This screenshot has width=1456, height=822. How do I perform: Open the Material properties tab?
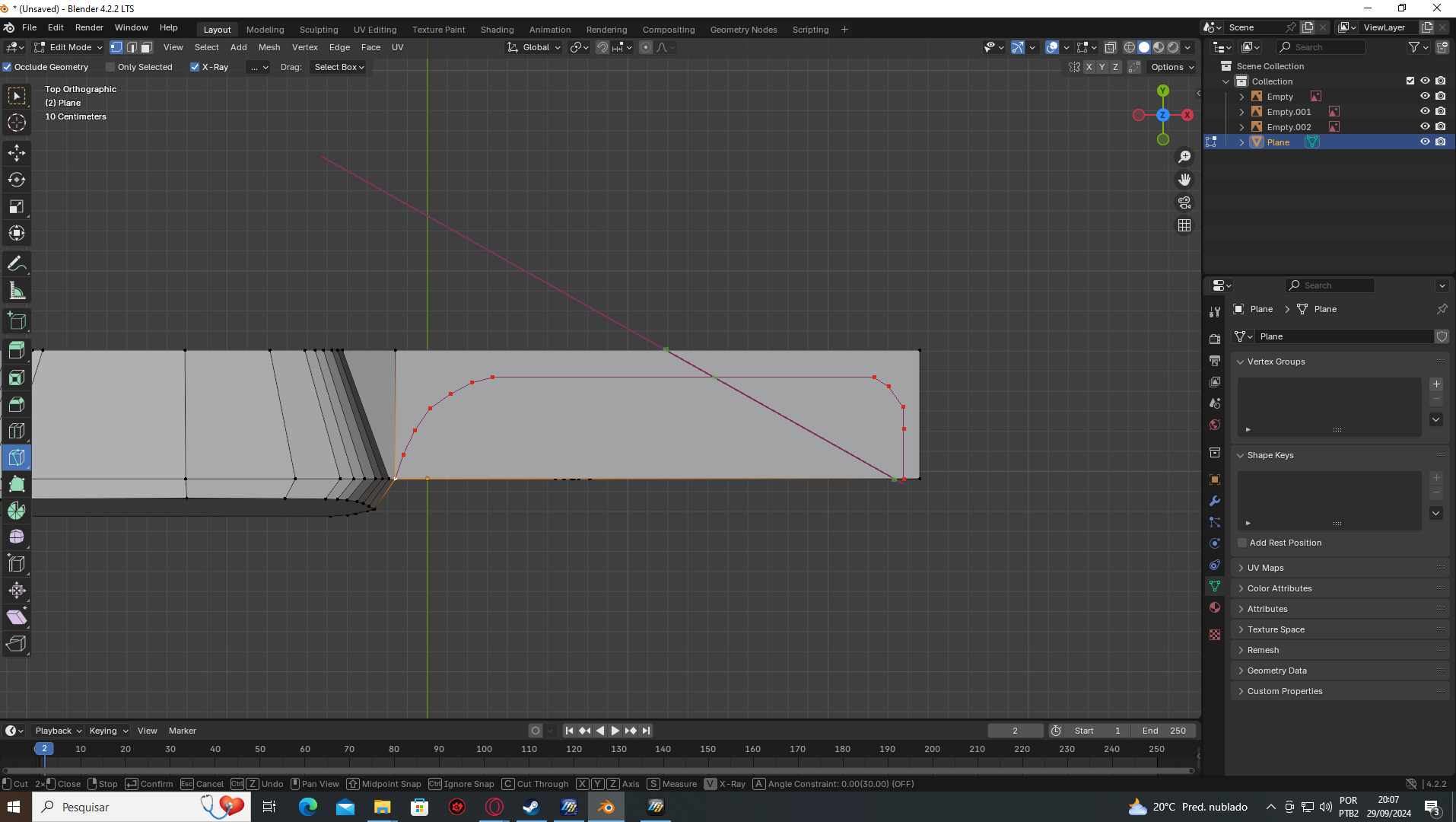(x=1215, y=607)
